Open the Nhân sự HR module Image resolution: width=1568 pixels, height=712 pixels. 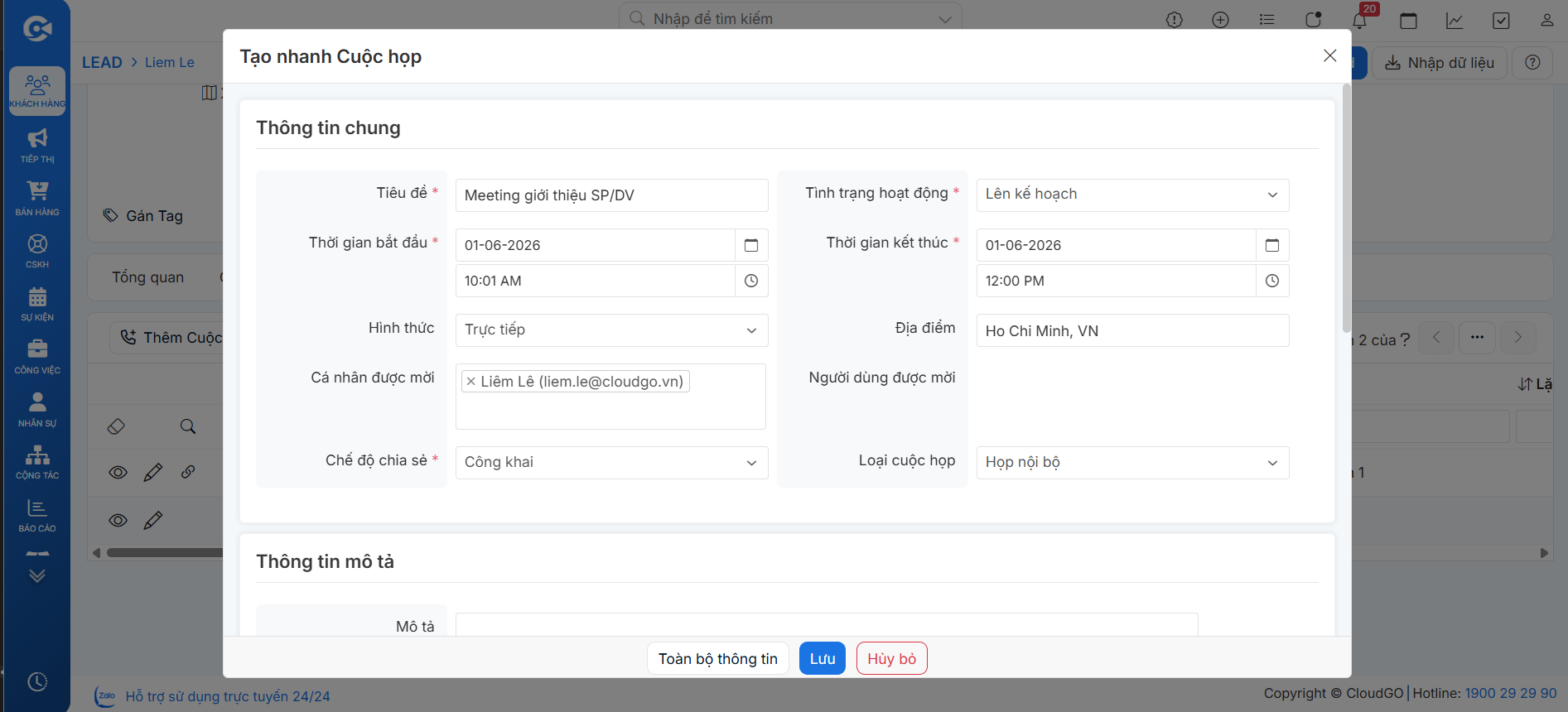click(37, 410)
